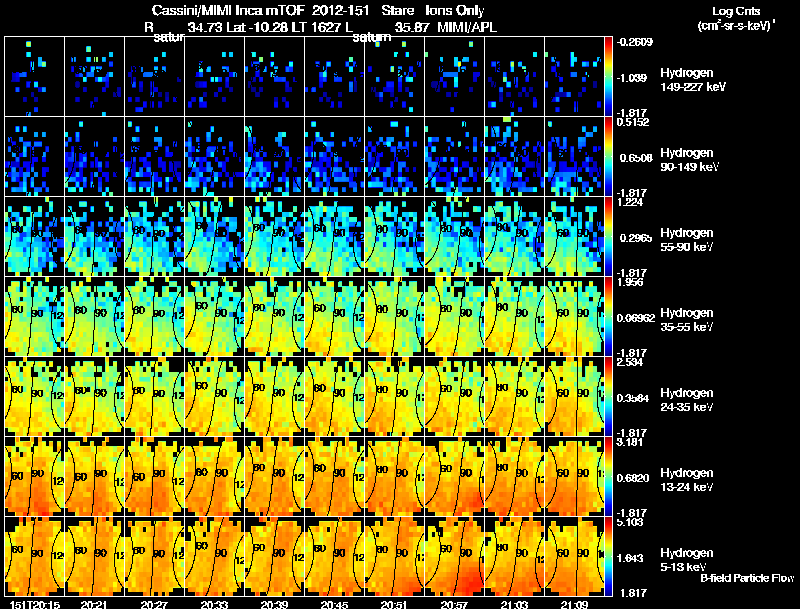Click the Cassini/MIMI Inca mTOF title text
The image size is (800, 609).
(x=229, y=10)
